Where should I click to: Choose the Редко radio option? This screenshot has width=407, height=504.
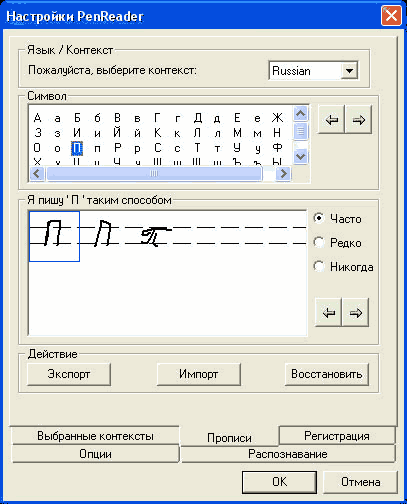click(x=337, y=243)
